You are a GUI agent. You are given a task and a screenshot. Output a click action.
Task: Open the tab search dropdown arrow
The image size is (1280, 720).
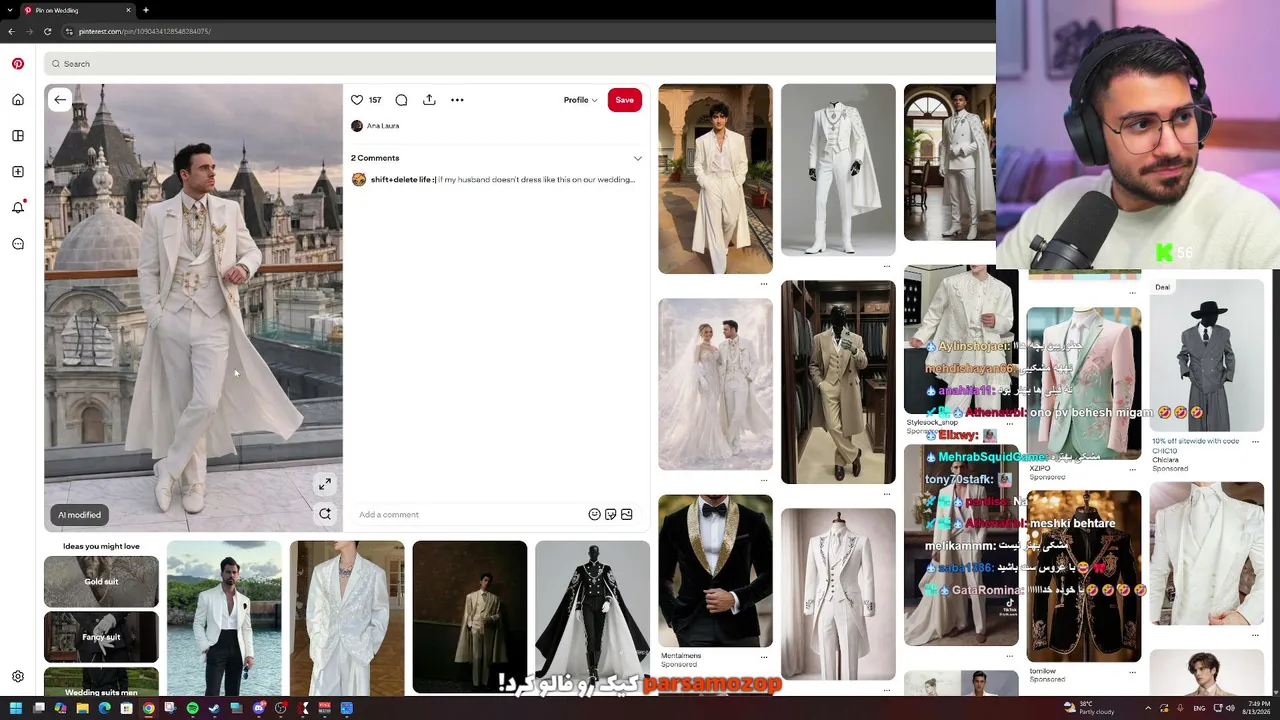(x=10, y=10)
